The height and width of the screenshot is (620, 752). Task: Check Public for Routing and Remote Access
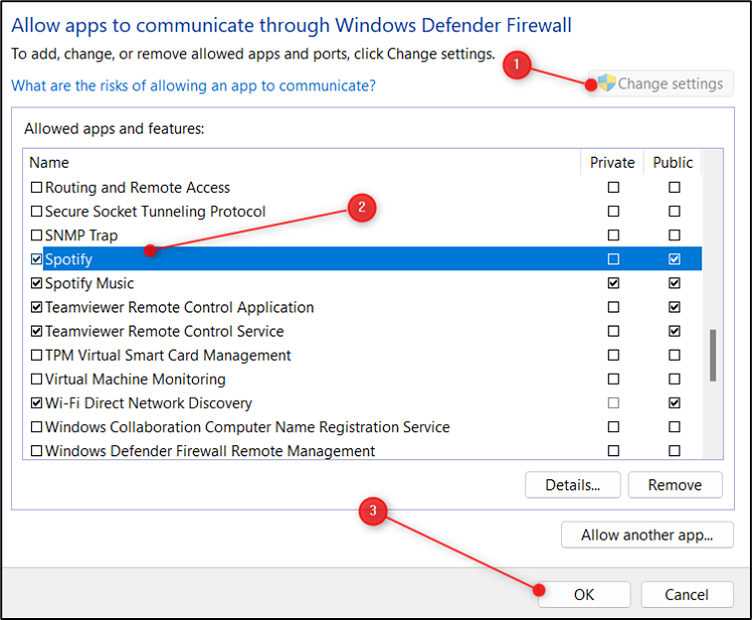[674, 187]
